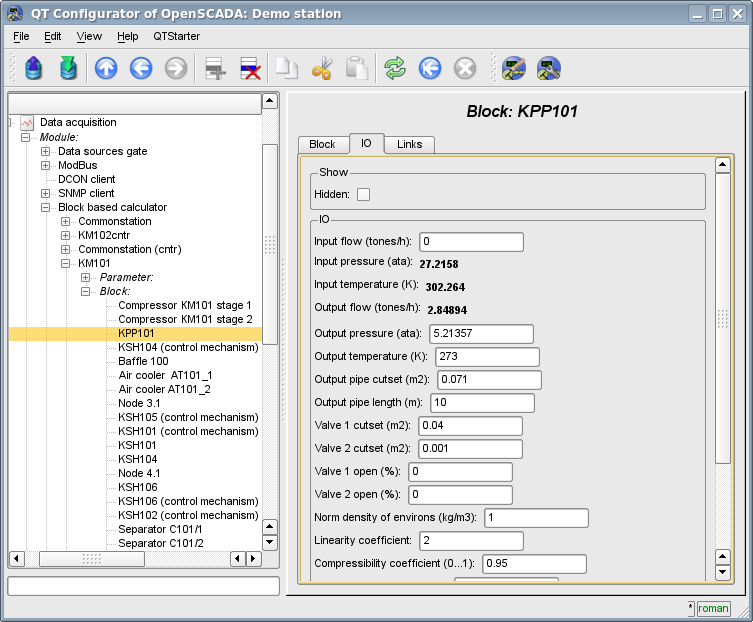This screenshot has width=753, height=622.
Task: Click the Add item toolbar icon
Action: (214, 69)
